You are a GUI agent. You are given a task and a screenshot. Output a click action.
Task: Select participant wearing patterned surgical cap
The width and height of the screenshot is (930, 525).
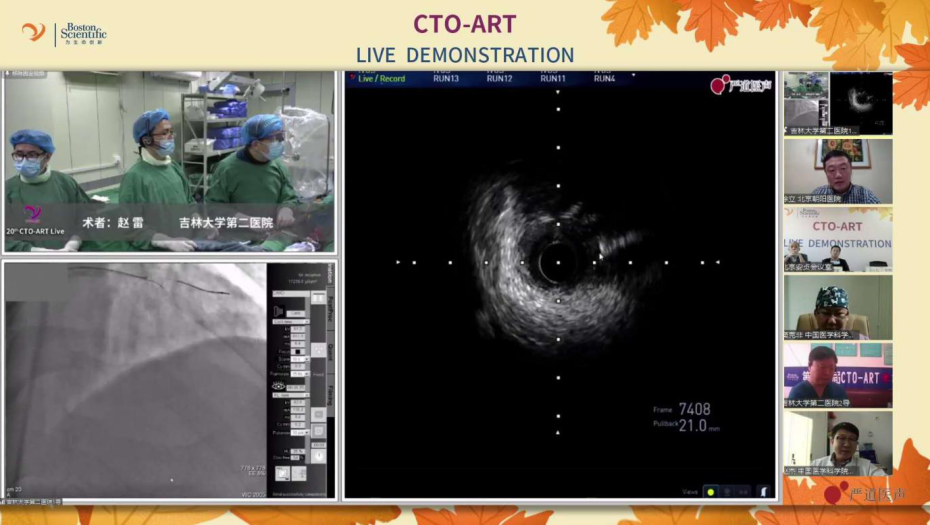coord(838,307)
